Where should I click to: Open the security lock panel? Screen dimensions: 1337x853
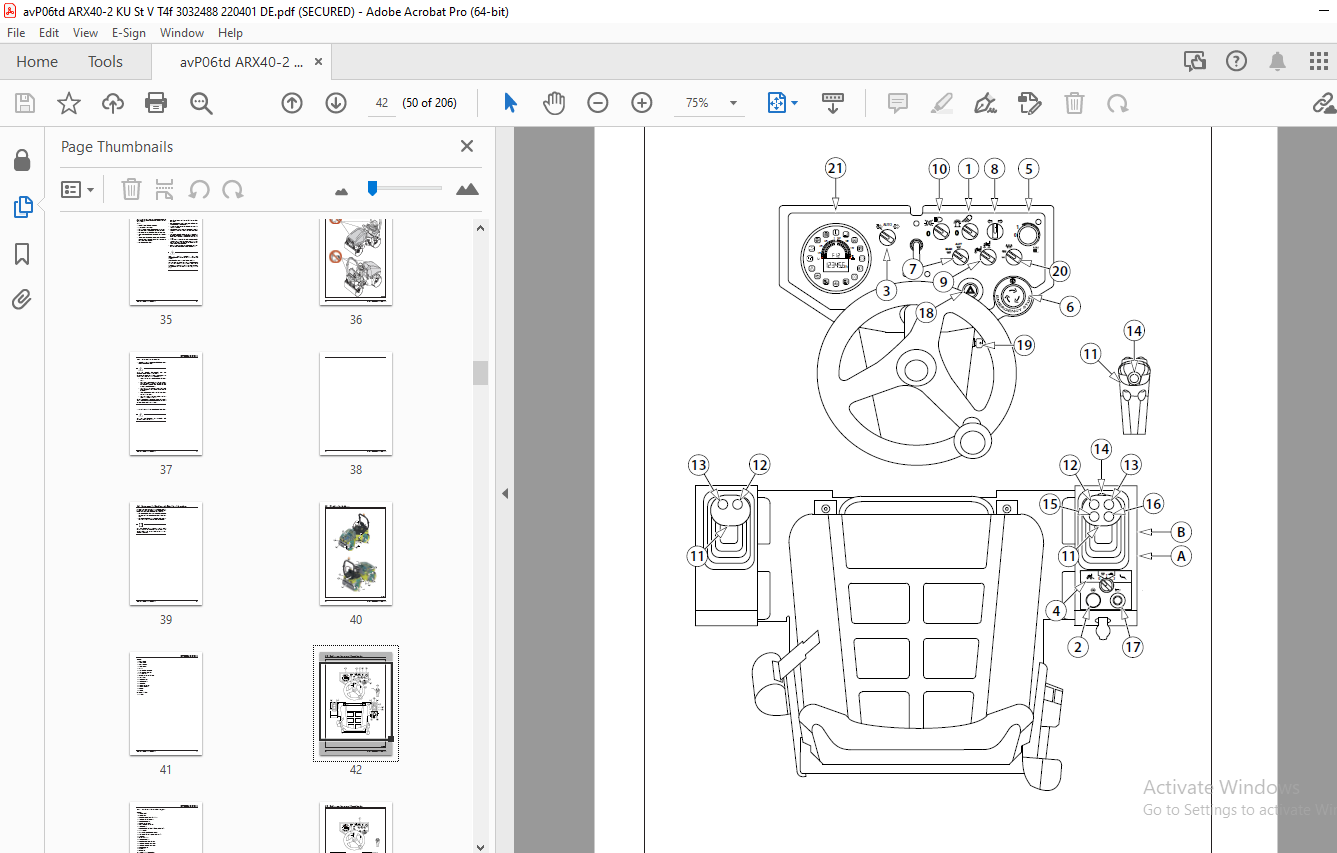[x=22, y=161]
